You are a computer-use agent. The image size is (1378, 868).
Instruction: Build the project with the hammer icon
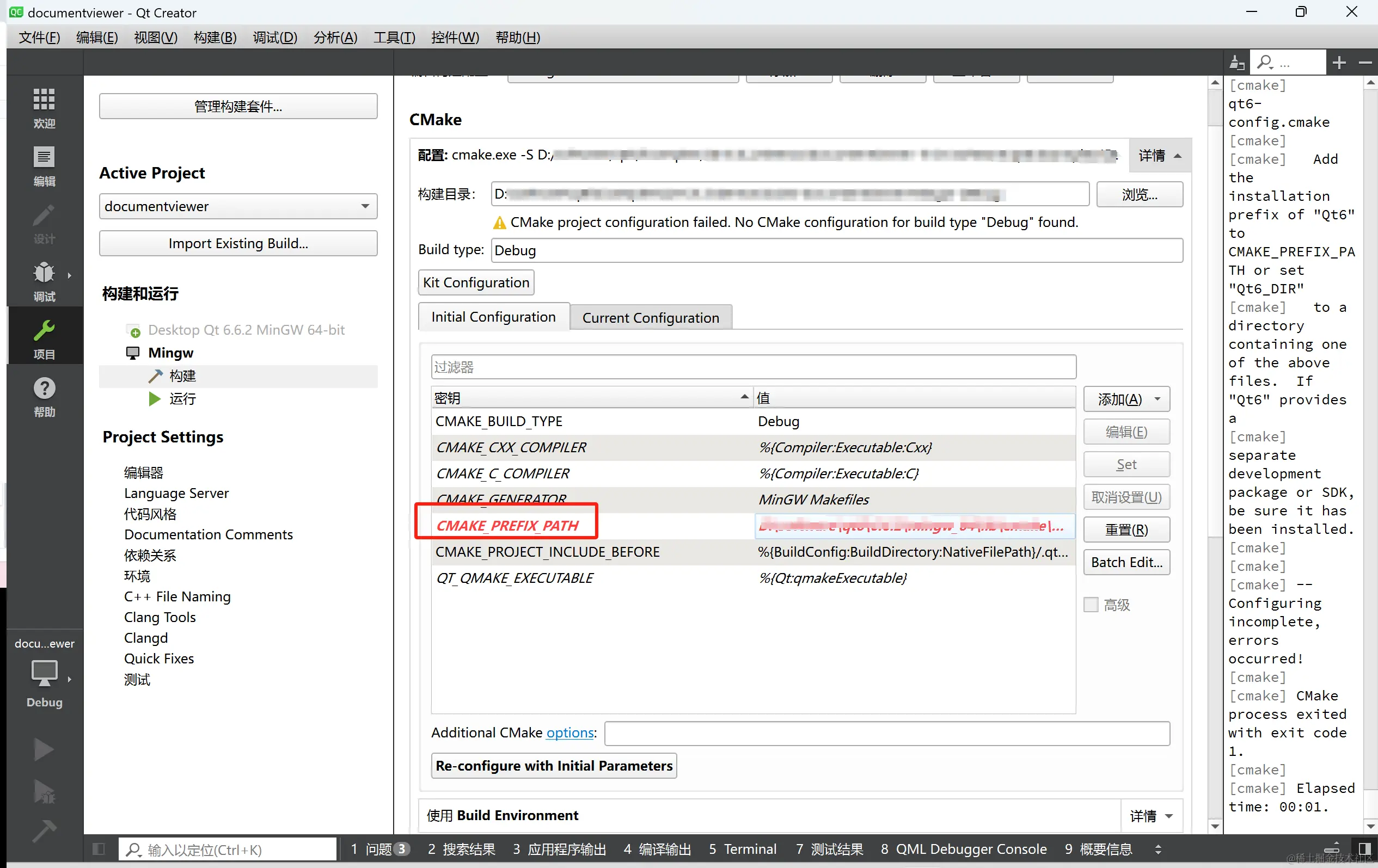[44, 830]
